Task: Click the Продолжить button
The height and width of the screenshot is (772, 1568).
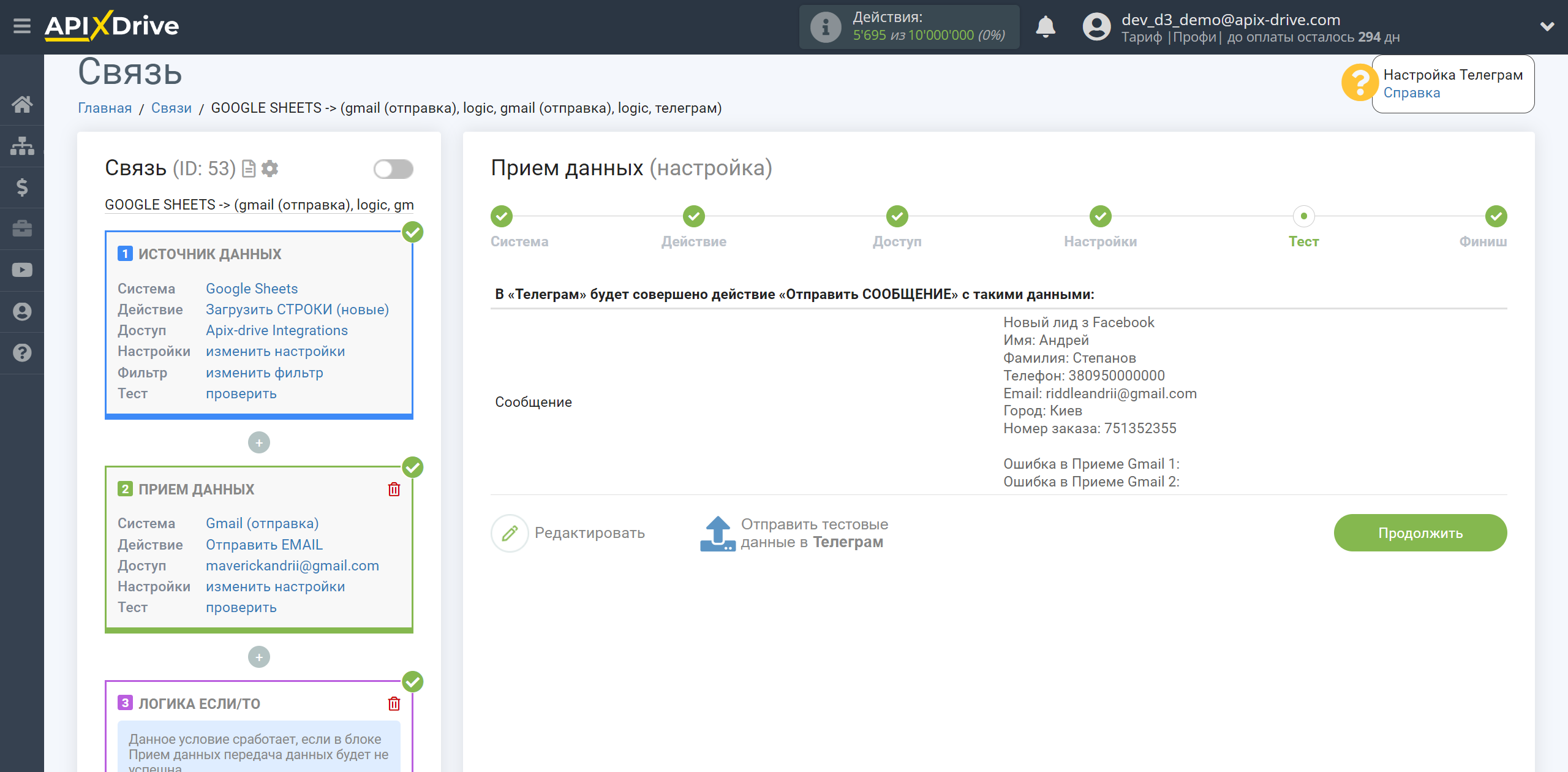Action: (x=1420, y=532)
